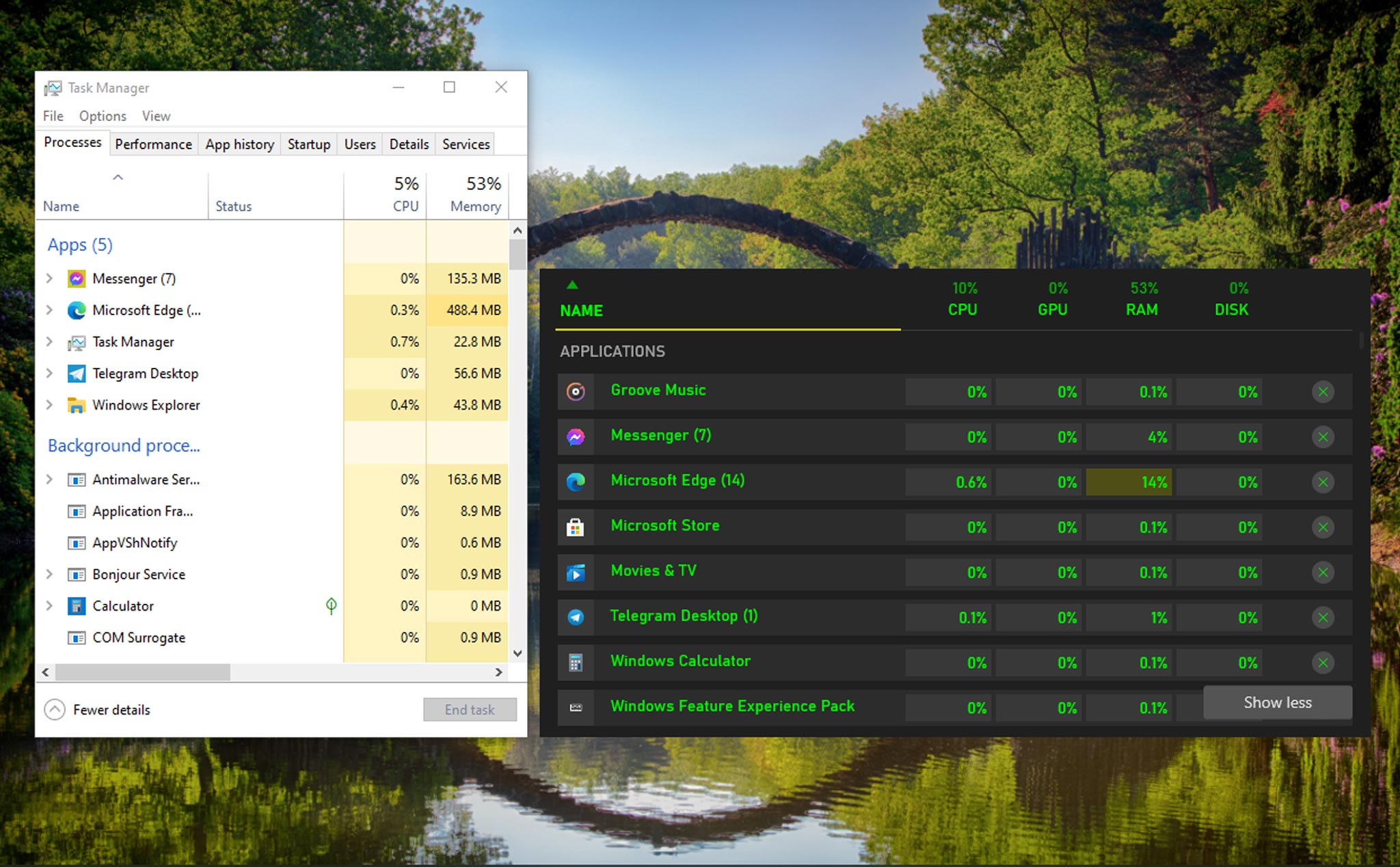1400x867 pixels.
Task: Sort by NAME column in dark panel
Action: 581,310
